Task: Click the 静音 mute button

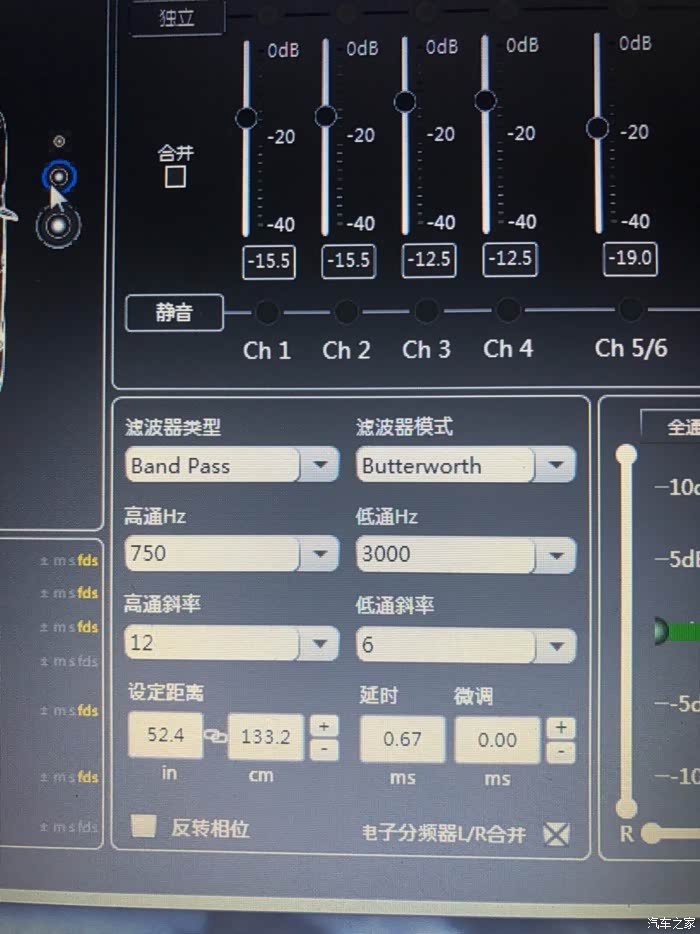Action: pyautogui.click(x=175, y=312)
